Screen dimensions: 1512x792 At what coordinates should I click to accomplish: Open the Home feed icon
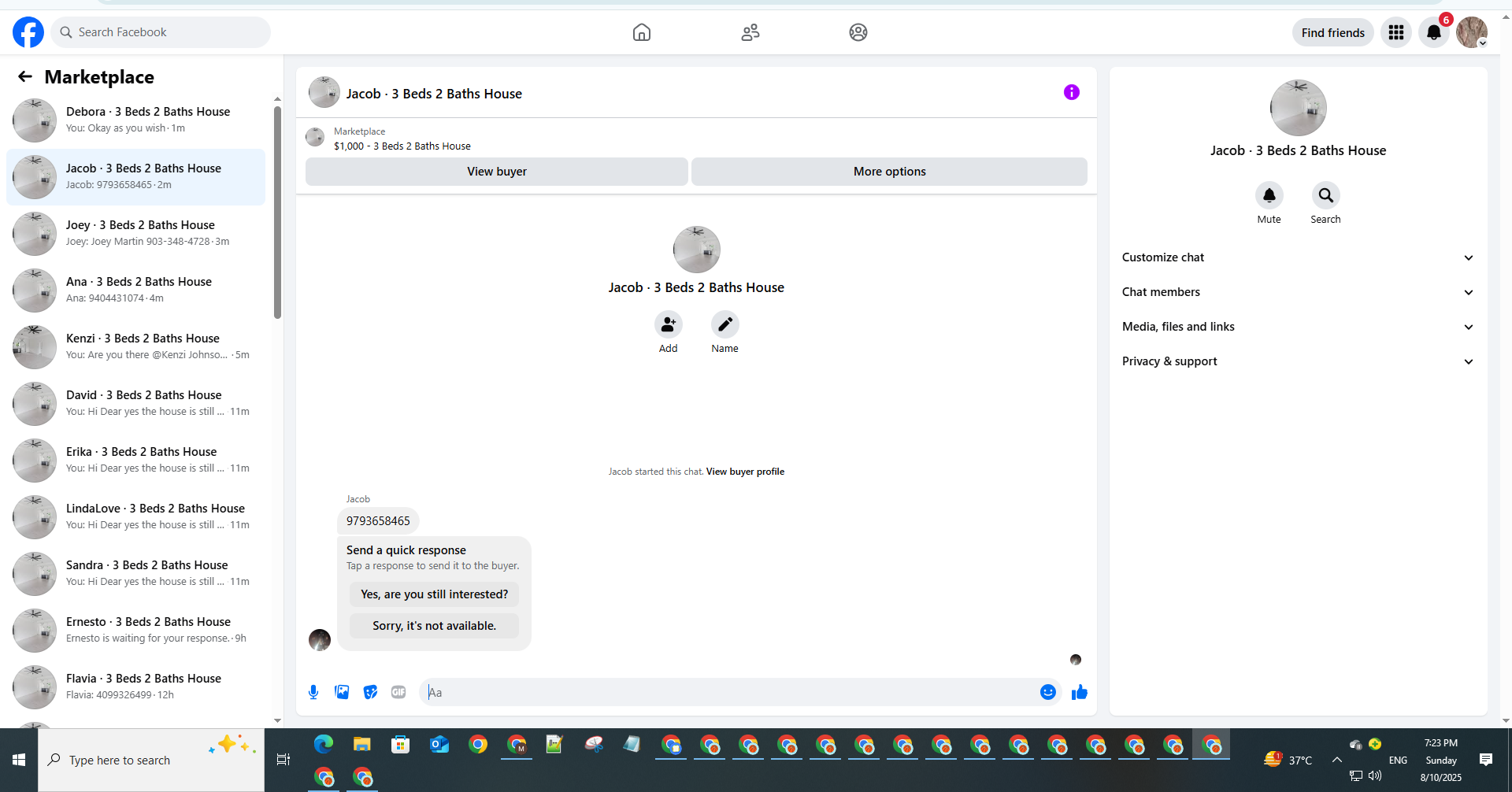click(x=642, y=32)
